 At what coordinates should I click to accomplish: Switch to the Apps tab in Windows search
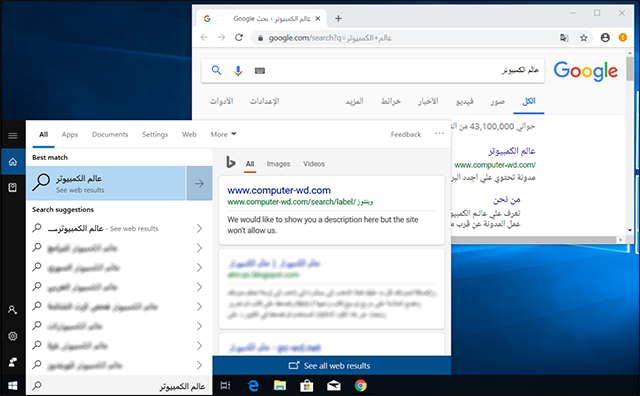[x=70, y=134]
